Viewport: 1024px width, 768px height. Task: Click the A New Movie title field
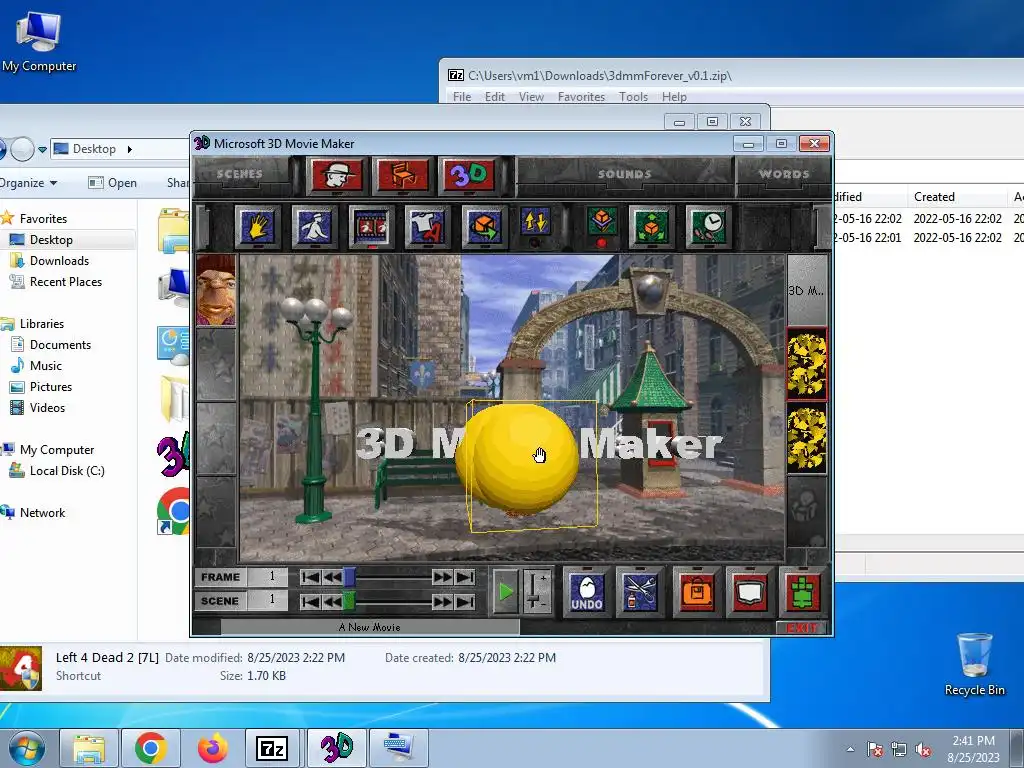370,627
